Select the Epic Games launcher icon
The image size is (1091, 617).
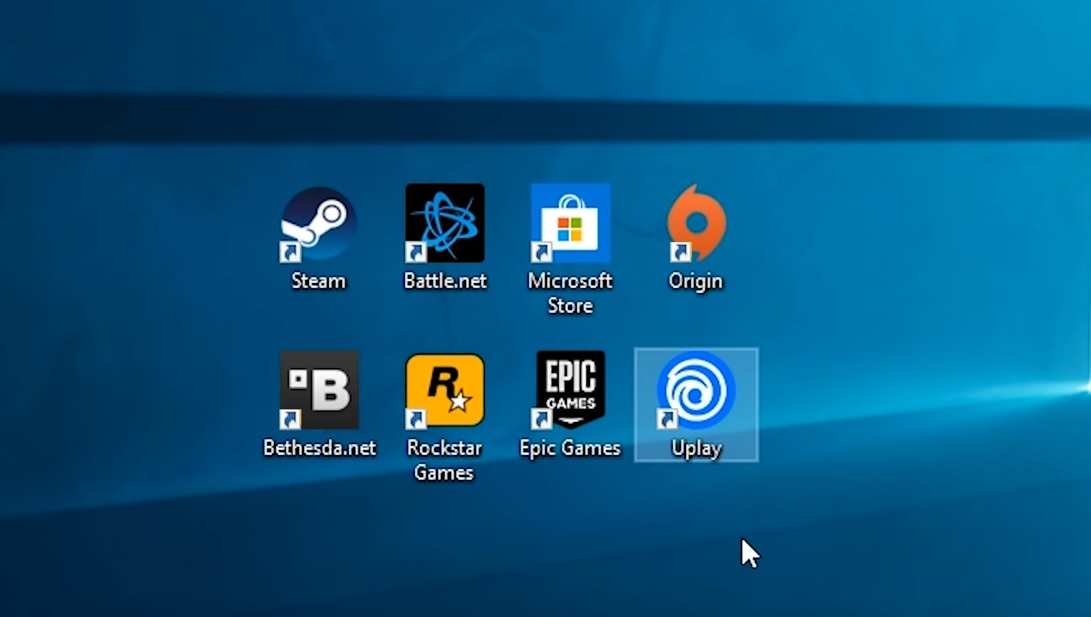[570, 390]
